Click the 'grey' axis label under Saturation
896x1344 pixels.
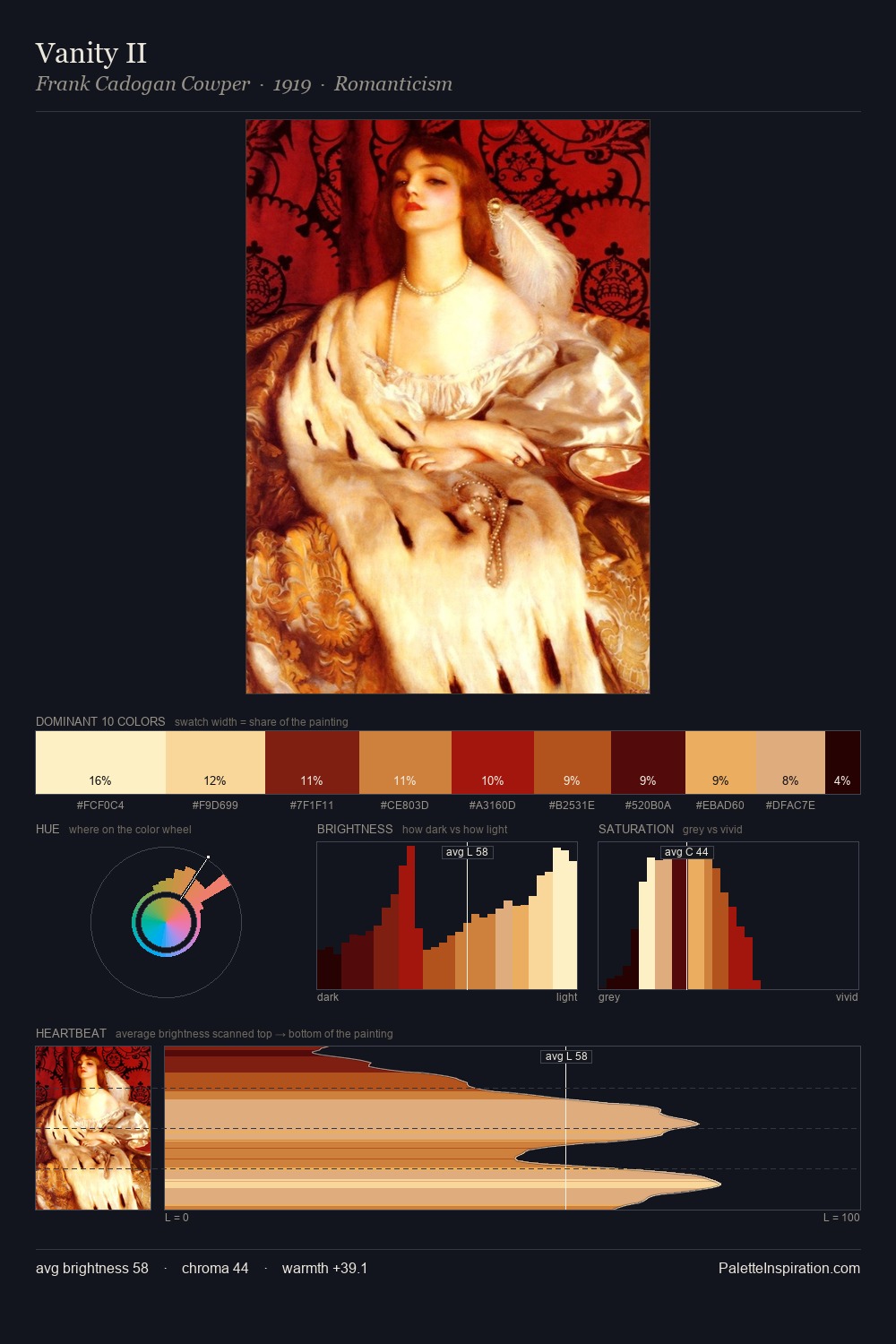tap(609, 997)
